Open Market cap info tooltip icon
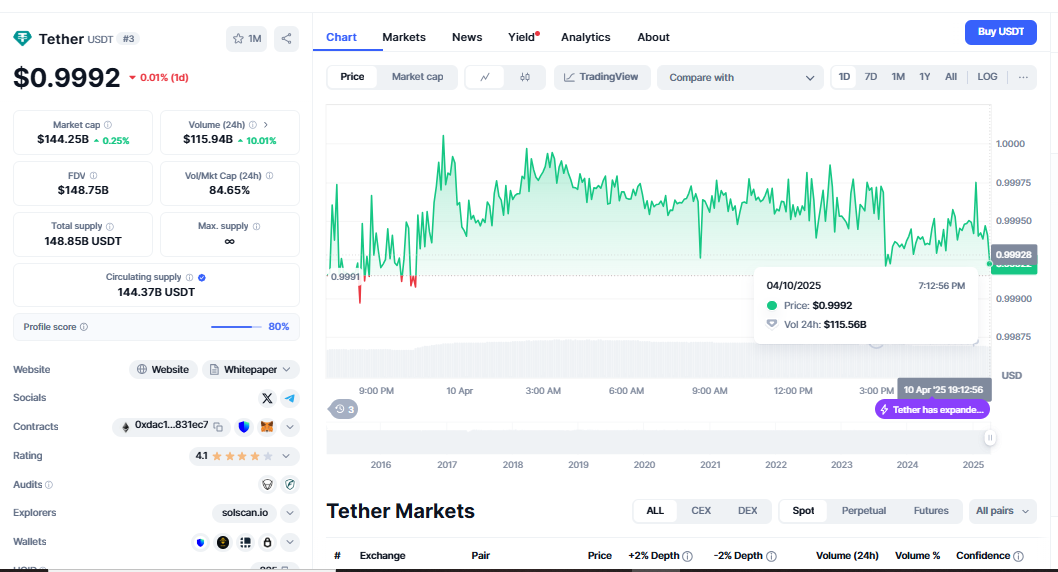Screen dimensions: 1058x572 click(108, 125)
